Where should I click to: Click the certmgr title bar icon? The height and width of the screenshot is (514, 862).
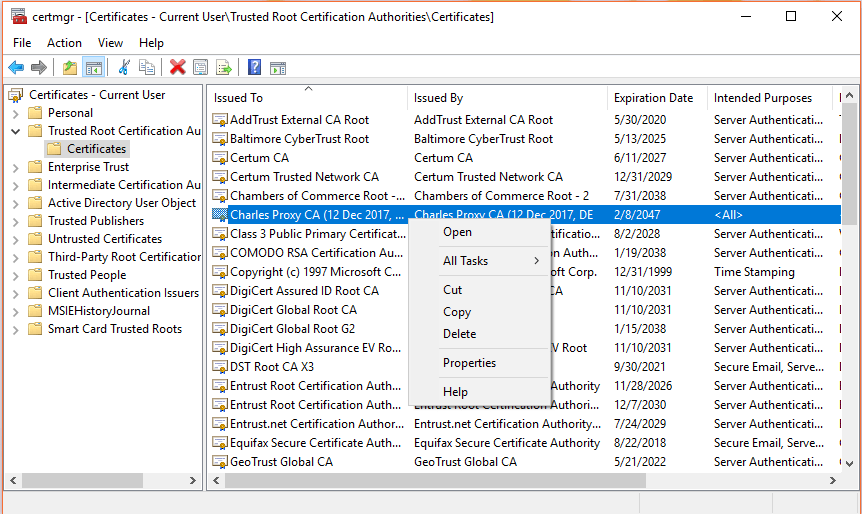(x=19, y=16)
